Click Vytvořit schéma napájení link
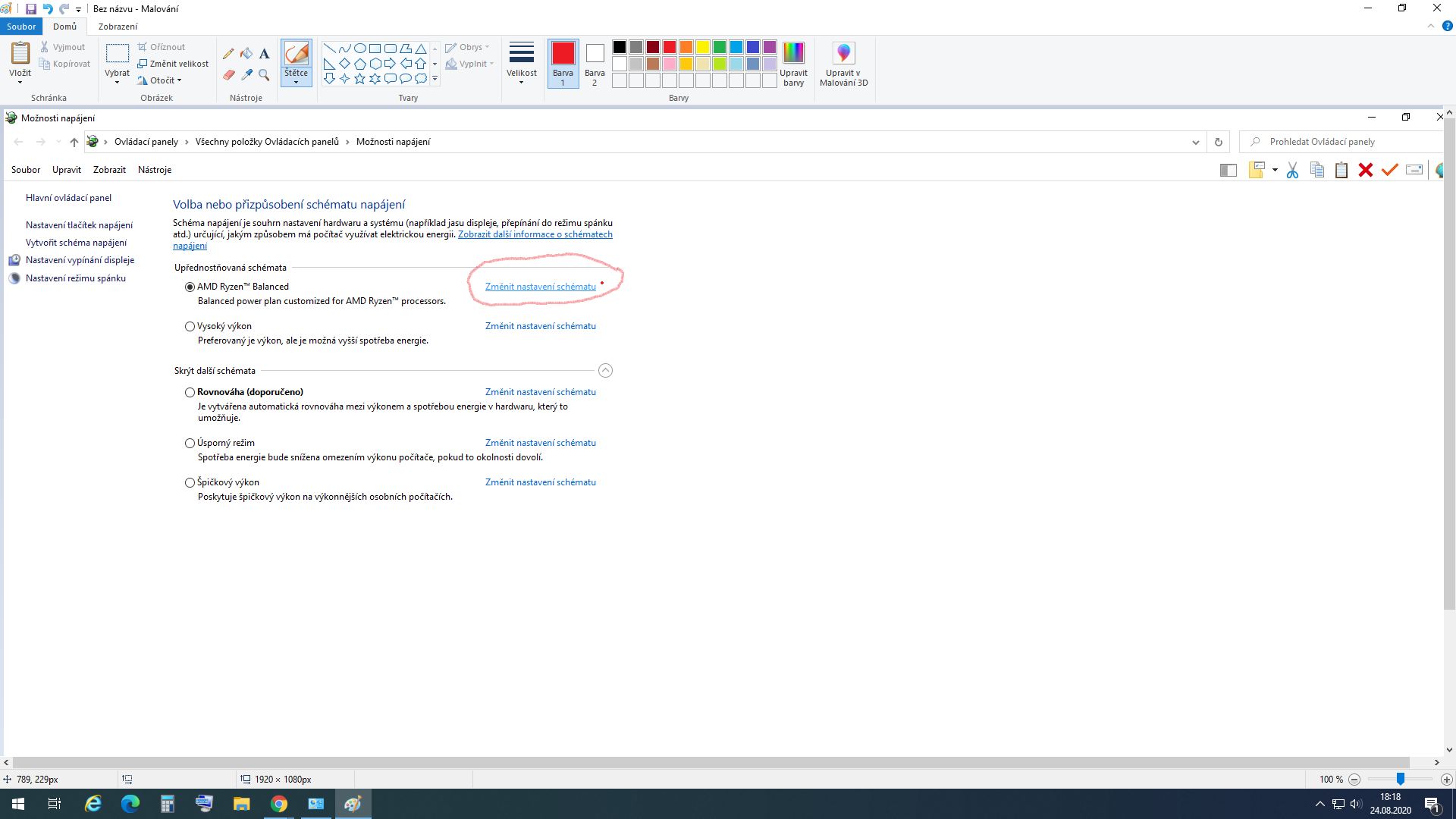 76,243
